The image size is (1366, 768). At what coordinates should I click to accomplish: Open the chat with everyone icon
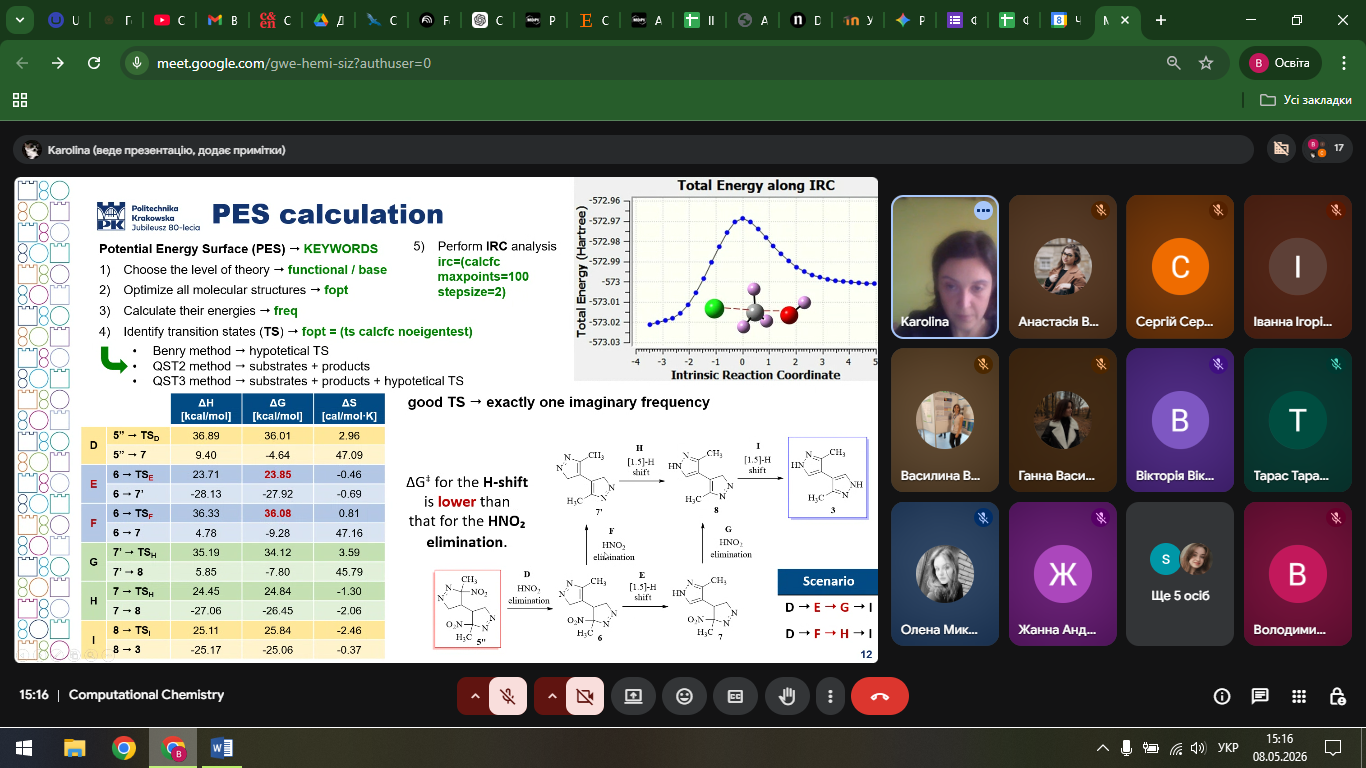click(1260, 696)
